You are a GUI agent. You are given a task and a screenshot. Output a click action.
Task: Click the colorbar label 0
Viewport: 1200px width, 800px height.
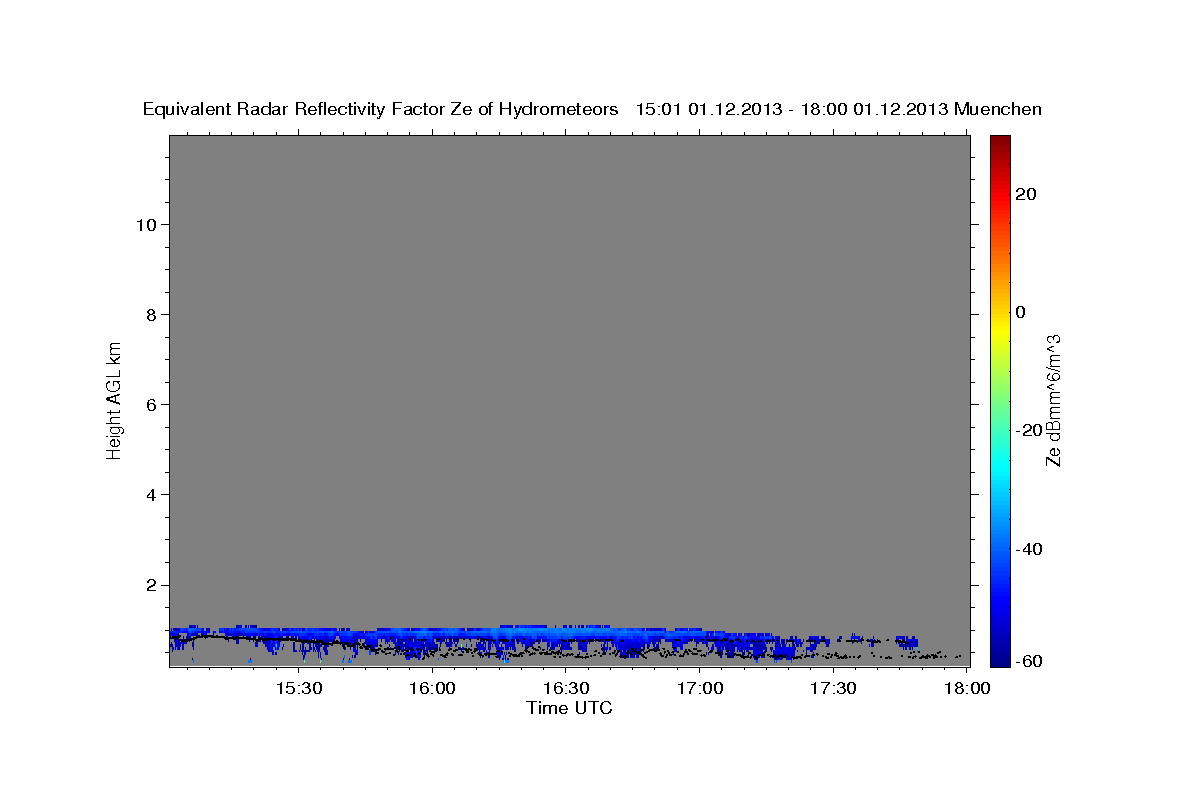(1022, 312)
